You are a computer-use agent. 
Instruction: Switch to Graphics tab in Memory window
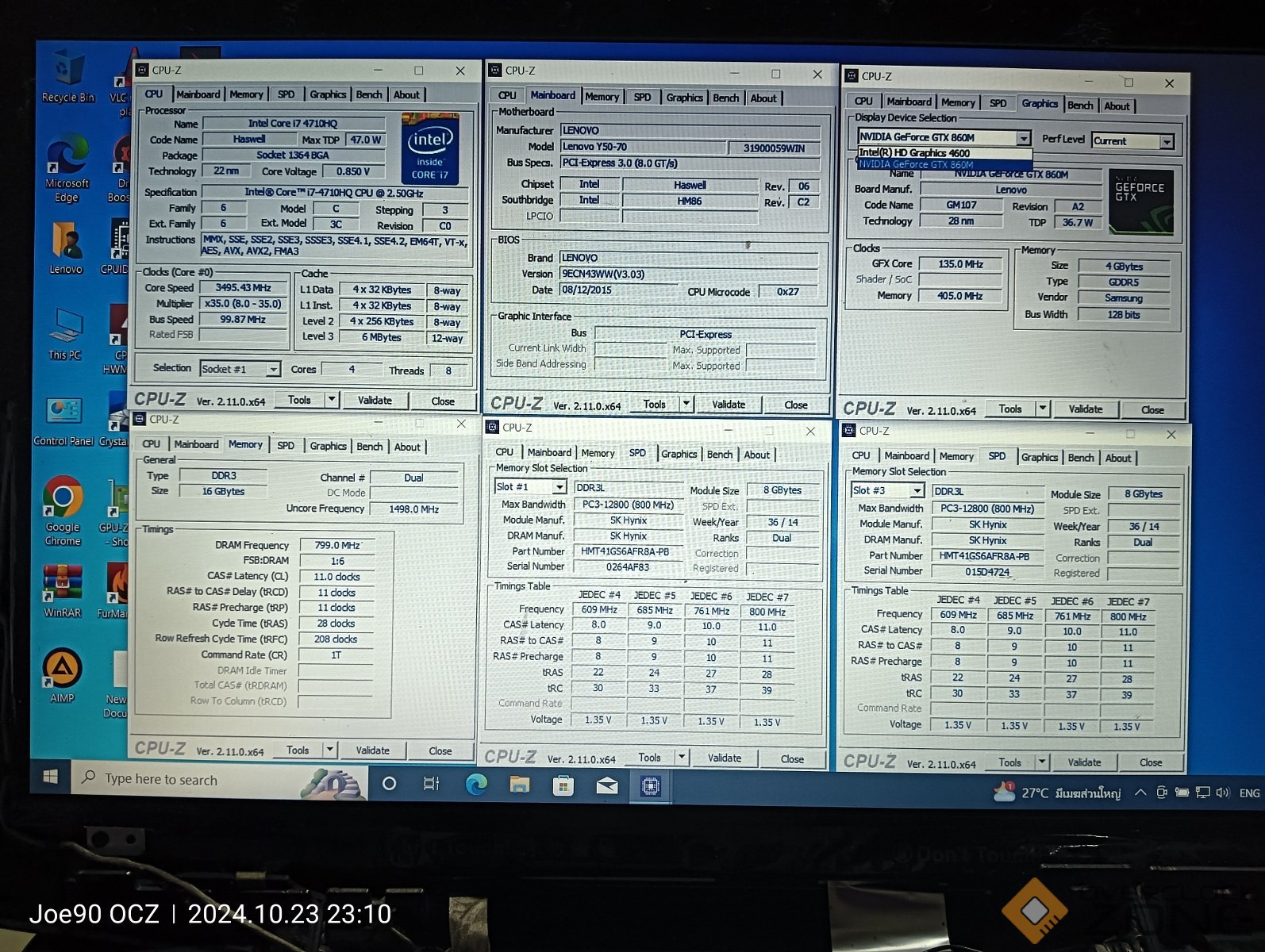(x=328, y=446)
